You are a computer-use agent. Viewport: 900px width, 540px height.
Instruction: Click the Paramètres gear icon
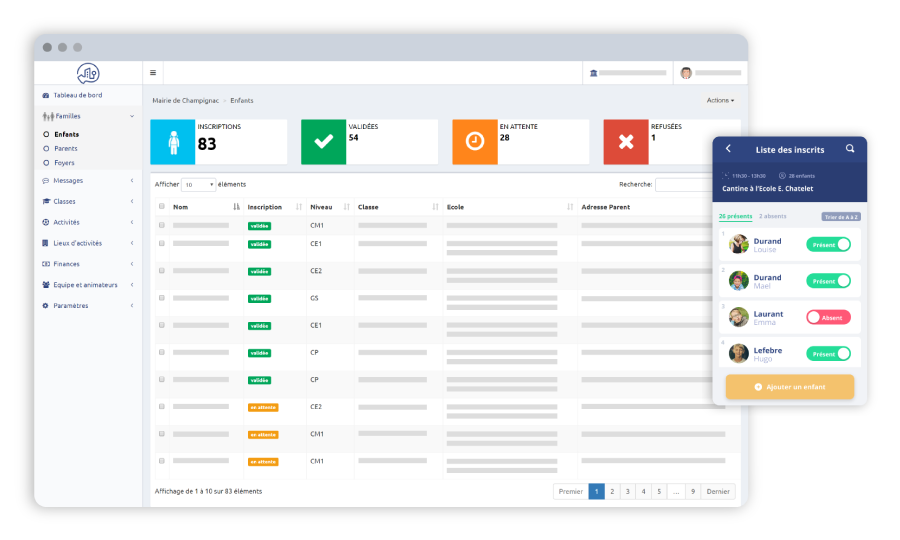[x=46, y=306]
